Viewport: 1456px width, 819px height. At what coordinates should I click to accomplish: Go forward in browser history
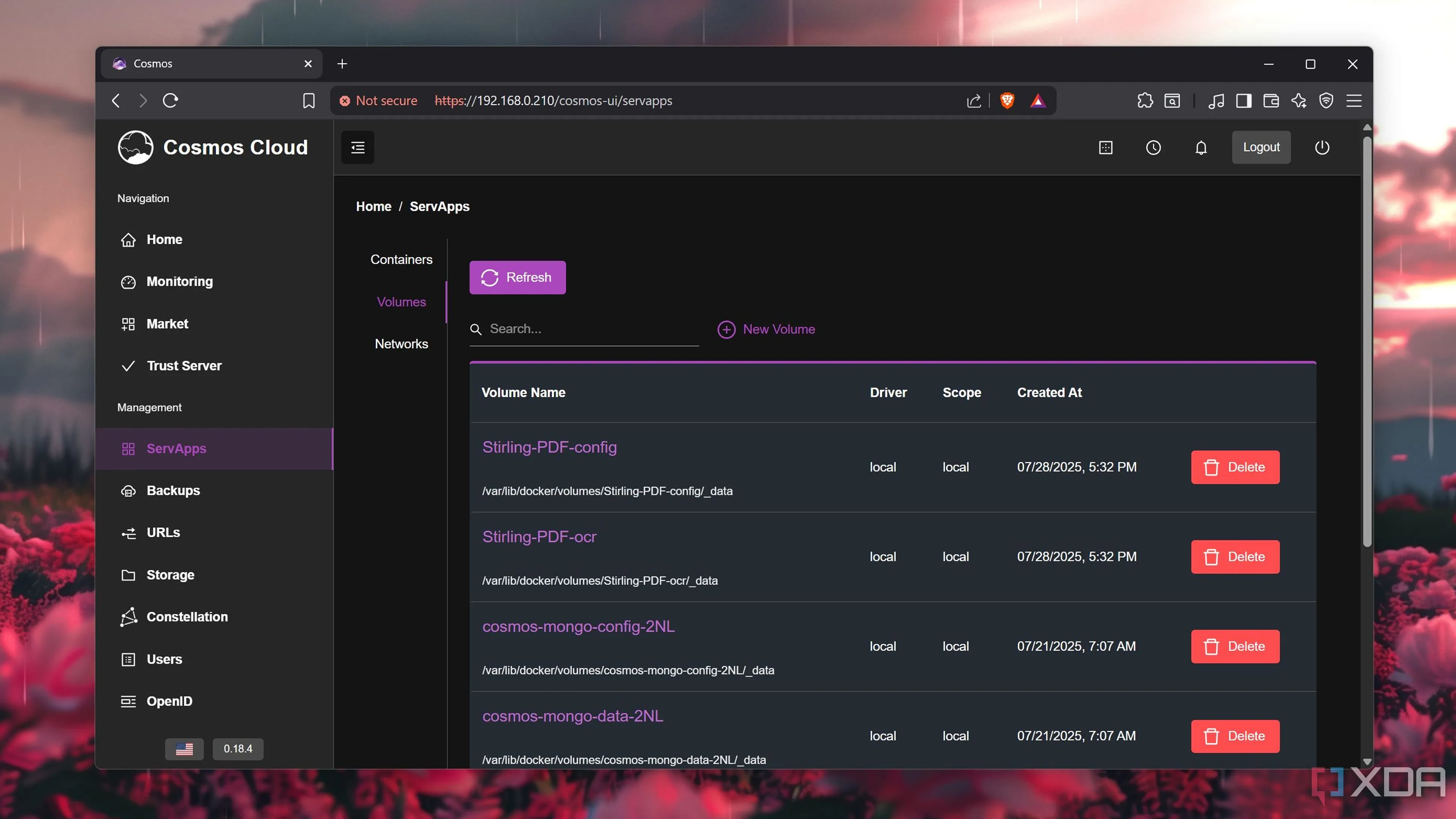point(143,100)
